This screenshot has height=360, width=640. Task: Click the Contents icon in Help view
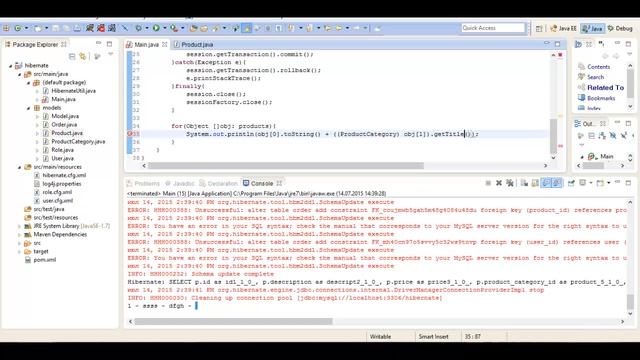click(x=582, y=67)
